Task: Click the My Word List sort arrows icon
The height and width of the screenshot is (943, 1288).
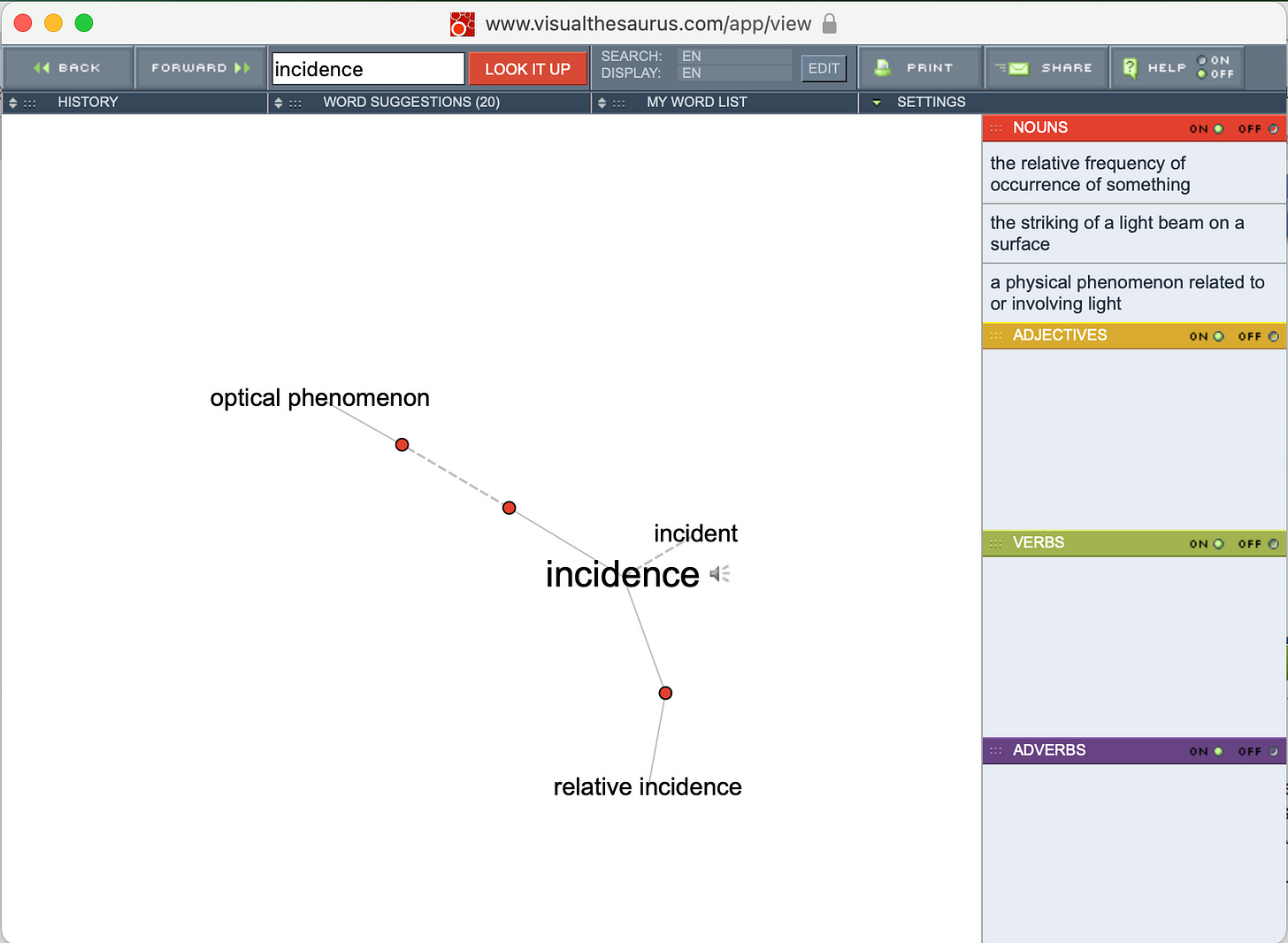Action: 602,103
